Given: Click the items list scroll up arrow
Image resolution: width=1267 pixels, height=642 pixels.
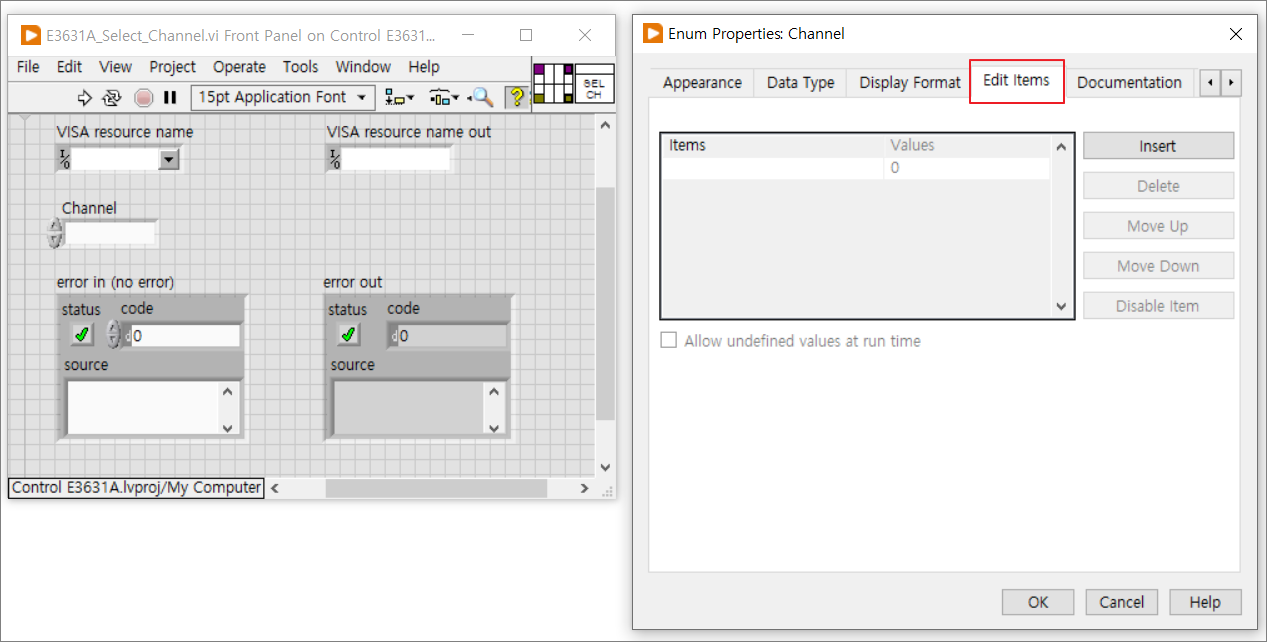Looking at the screenshot, I should pyautogui.click(x=1062, y=146).
